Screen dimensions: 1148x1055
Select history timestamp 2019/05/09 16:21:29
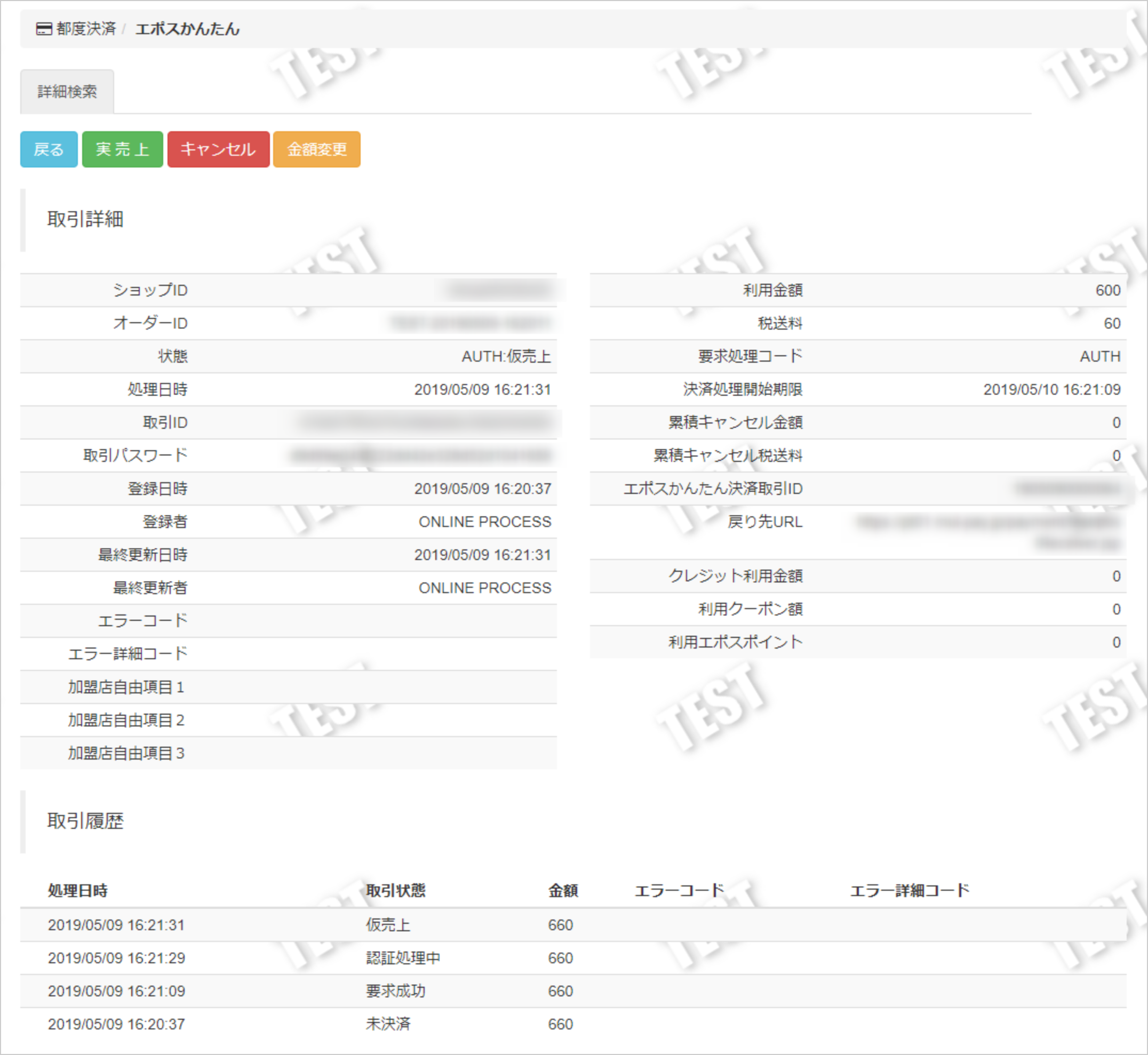[116, 958]
